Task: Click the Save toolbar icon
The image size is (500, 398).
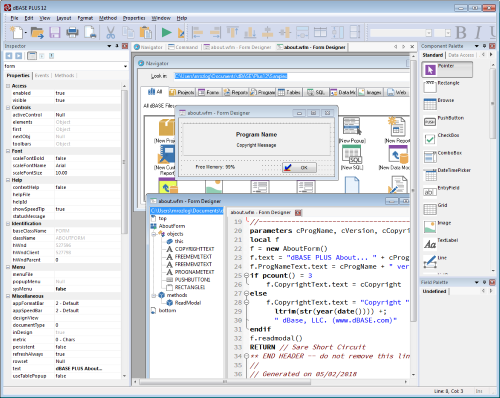Action: (55, 32)
